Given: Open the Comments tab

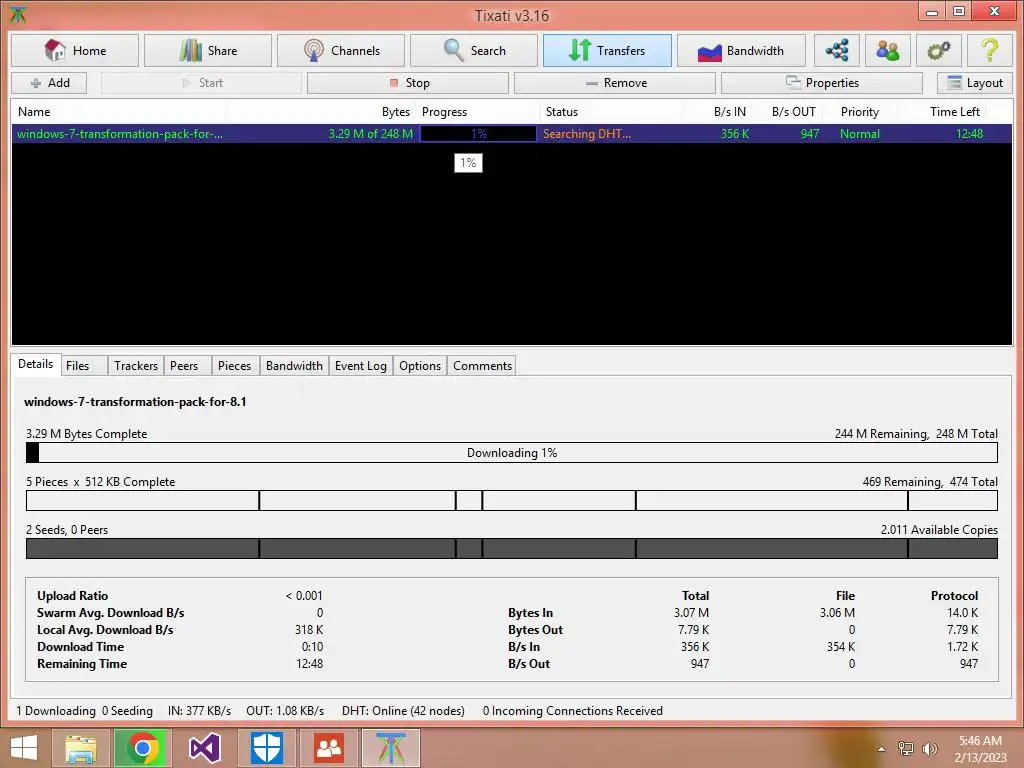Looking at the screenshot, I should (482, 366).
